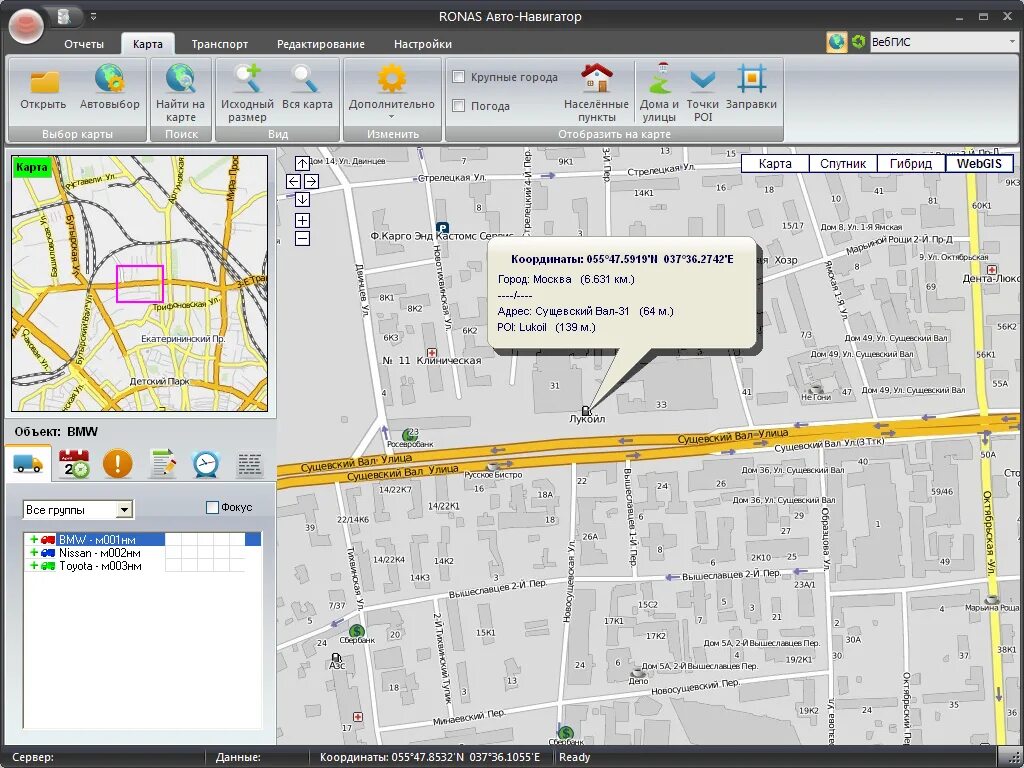Click Адрес: Сущевский Вал-31 tooltip line
1024x768 pixels.
point(585,311)
